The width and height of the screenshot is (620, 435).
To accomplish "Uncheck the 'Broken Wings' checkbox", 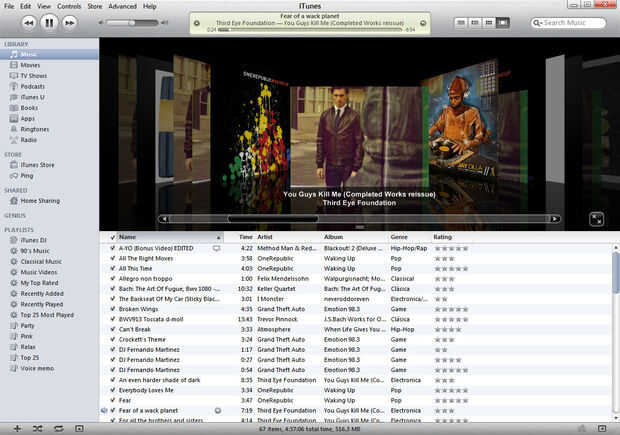I will coord(113,309).
